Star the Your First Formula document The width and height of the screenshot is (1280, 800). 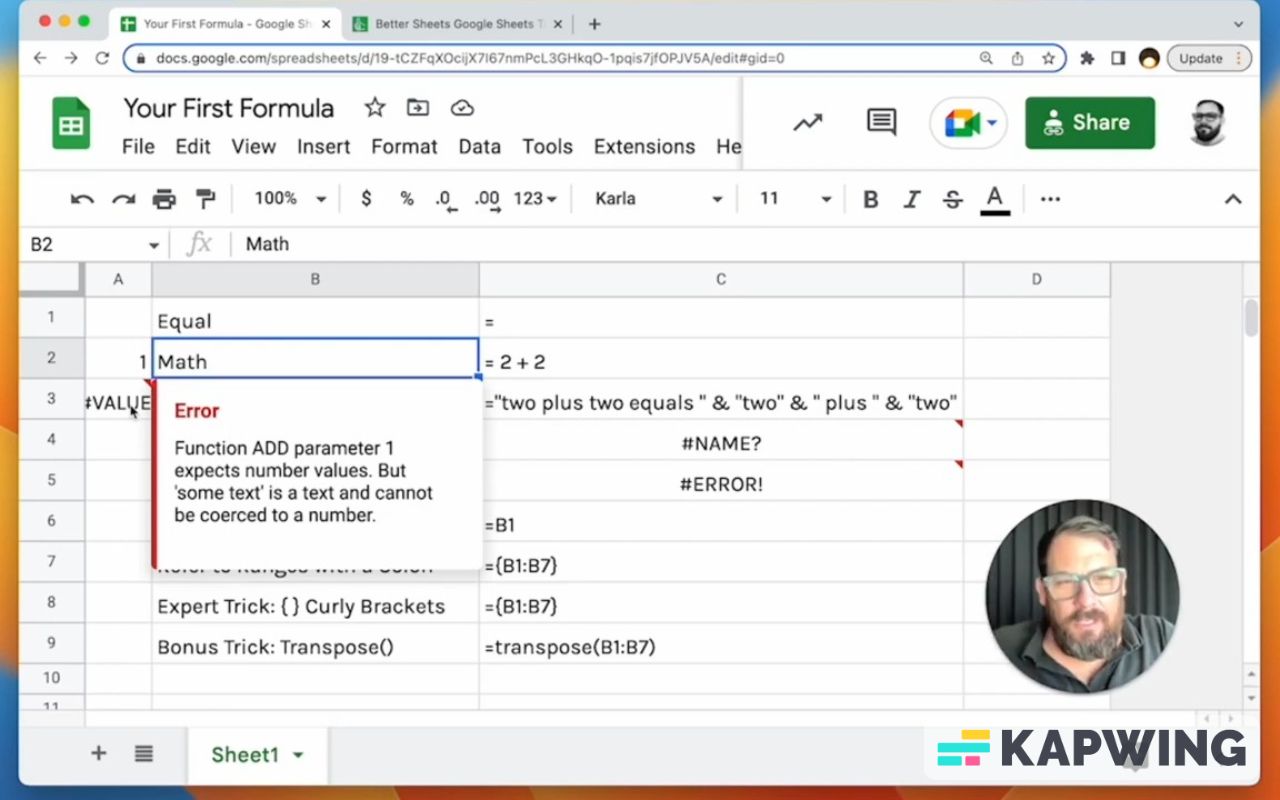[375, 108]
